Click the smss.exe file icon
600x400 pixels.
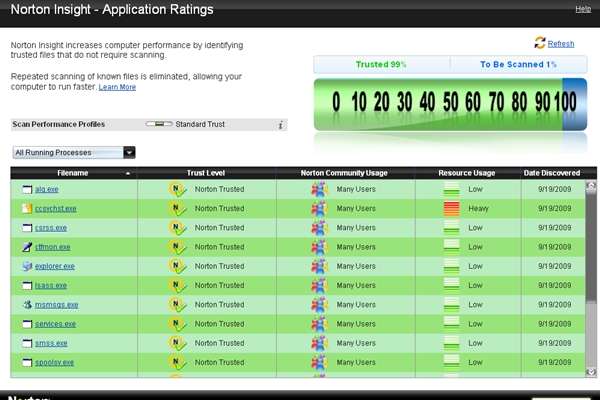[x=27, y=343]
